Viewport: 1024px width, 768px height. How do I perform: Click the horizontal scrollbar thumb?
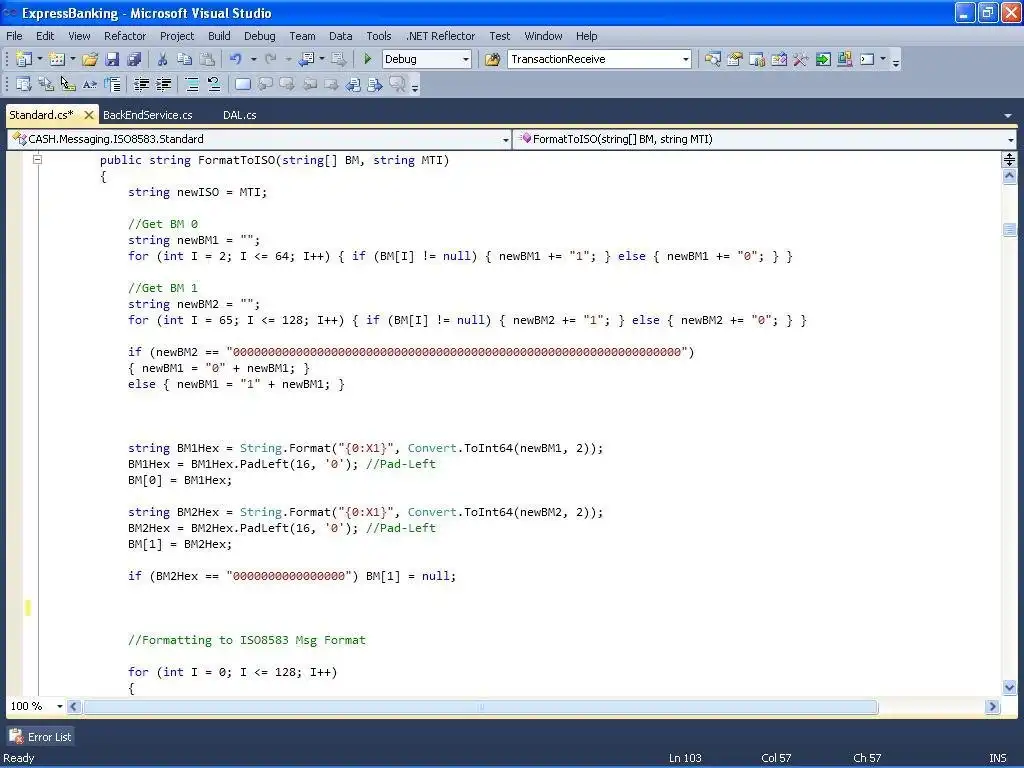(481, 707)
